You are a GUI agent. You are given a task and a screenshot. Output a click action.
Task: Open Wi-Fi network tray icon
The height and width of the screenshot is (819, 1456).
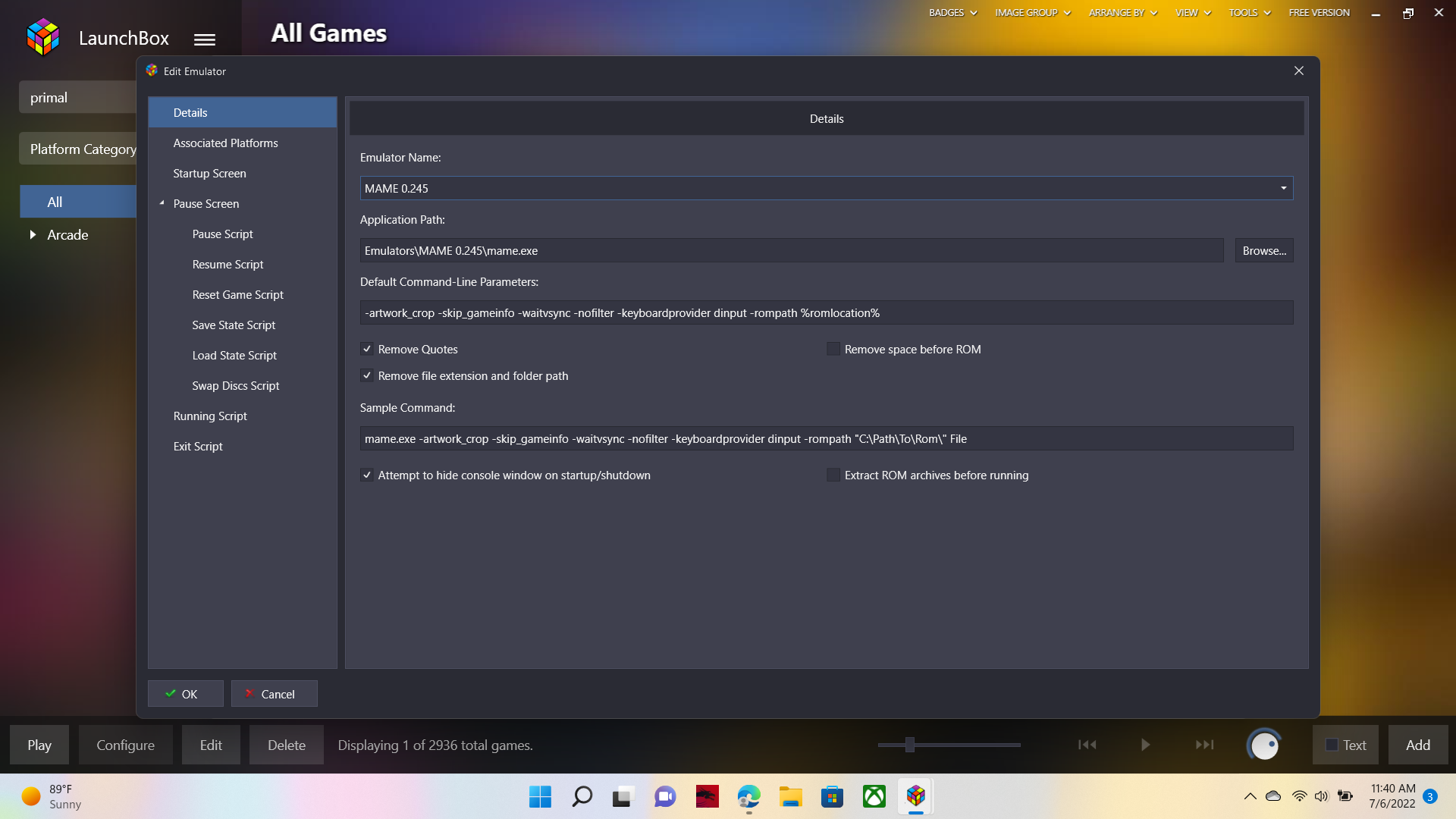(x=1299, y=796)
